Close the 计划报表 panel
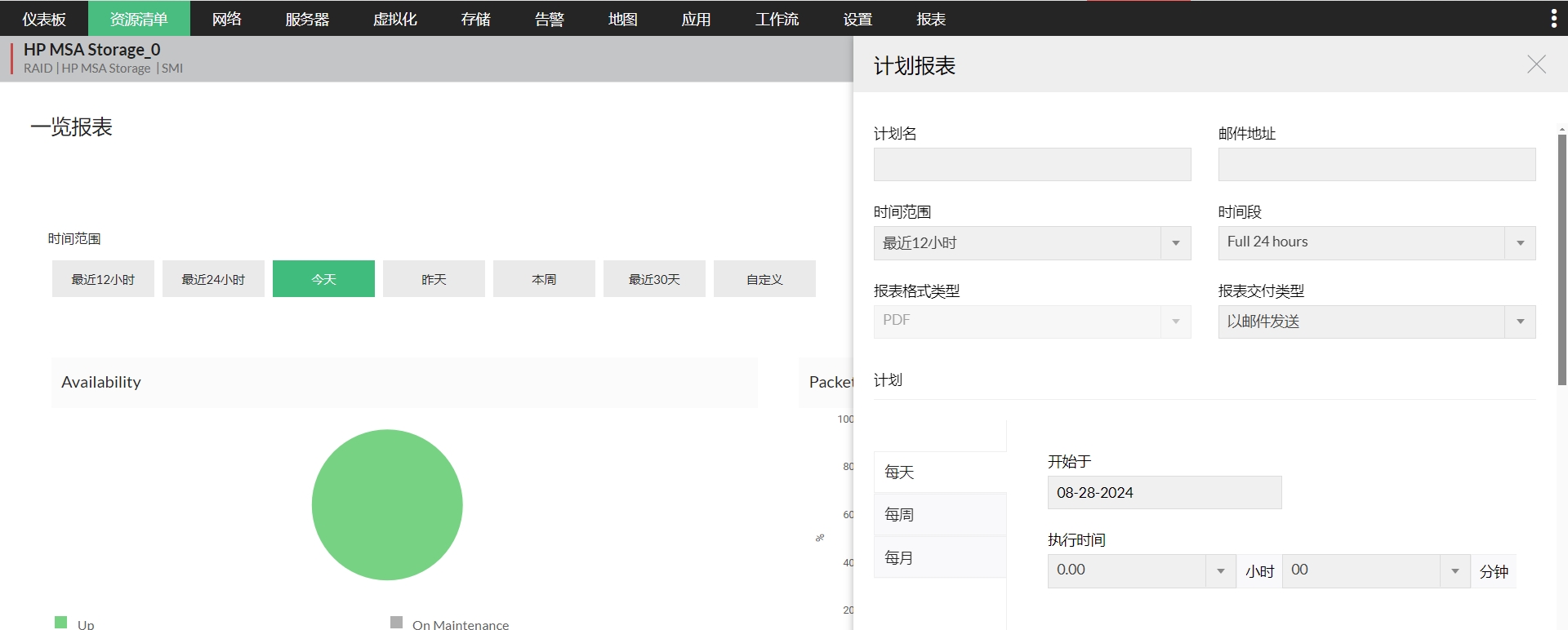This screenshot has width=1568, height=630. (1536, 64)
